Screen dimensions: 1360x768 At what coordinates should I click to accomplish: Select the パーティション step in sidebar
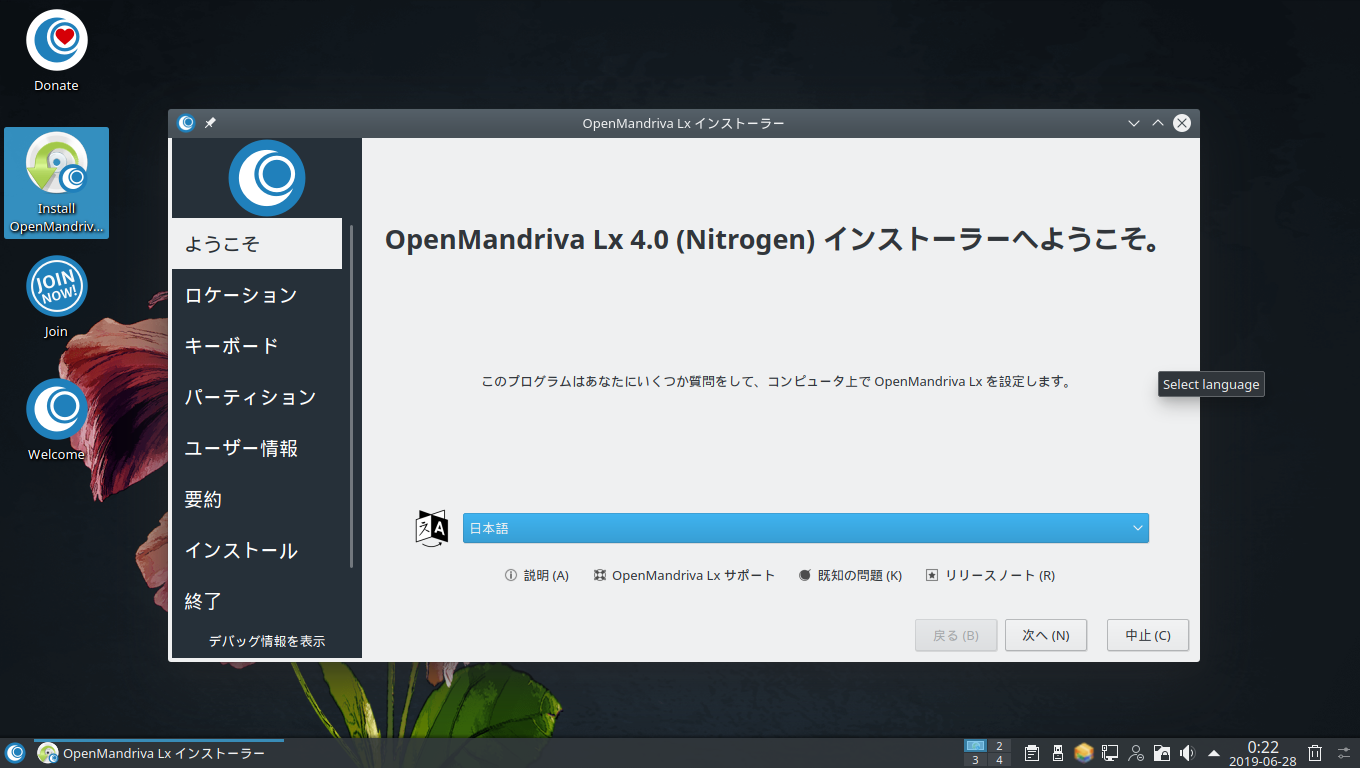257,397
